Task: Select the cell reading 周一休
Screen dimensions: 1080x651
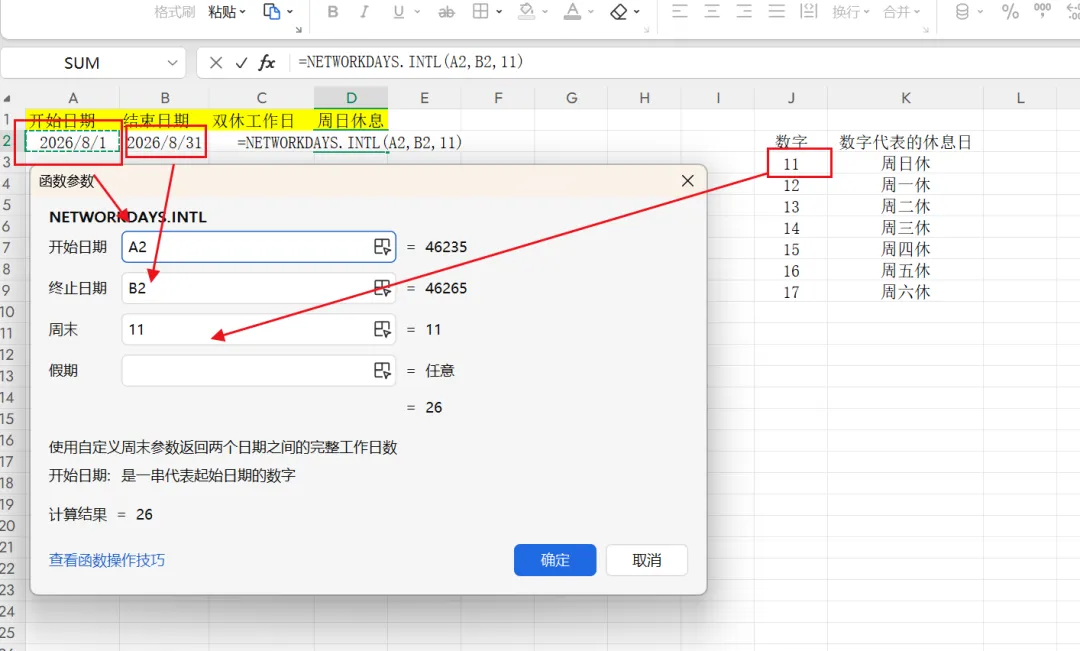Action: 906,185
